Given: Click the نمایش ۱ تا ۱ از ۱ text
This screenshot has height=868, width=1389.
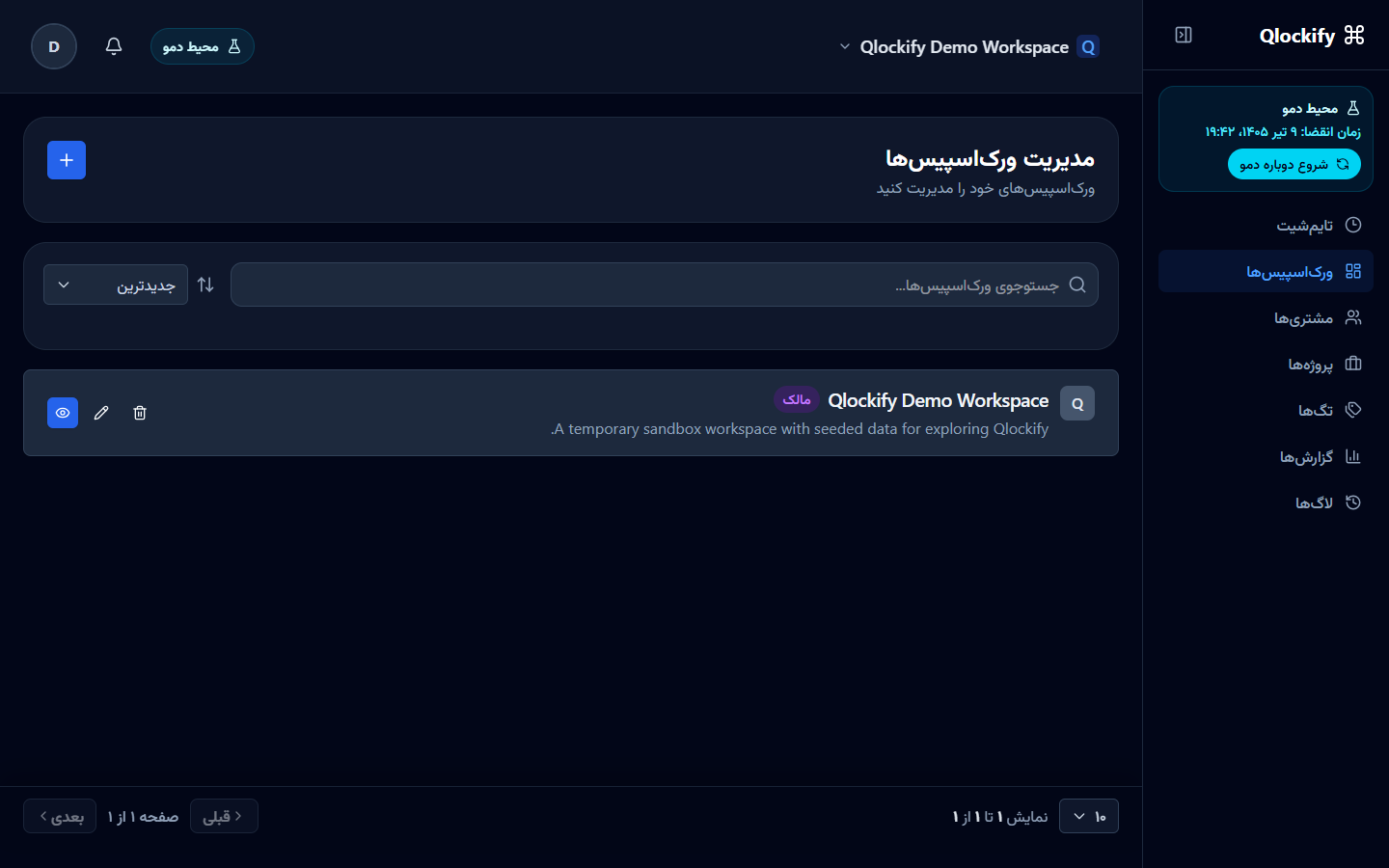Looking at the screenshot, I should point(1000,817).
